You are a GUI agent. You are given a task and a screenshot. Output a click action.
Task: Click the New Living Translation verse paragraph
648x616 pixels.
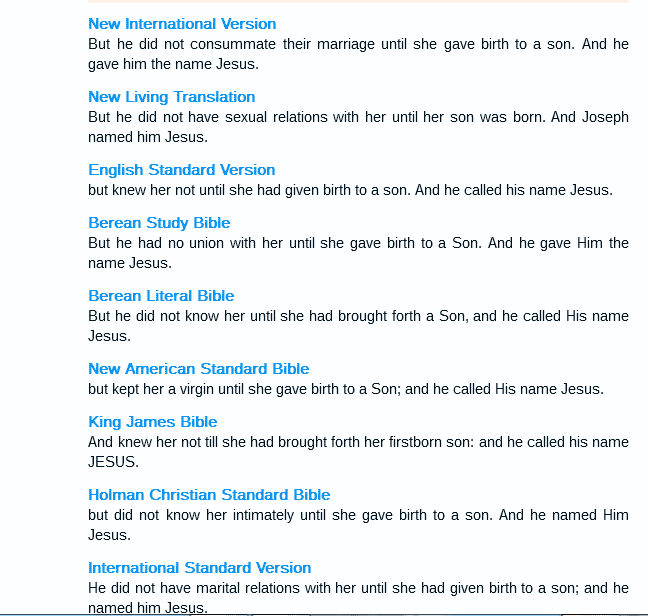pyautogui.click(x=358, y=127)
